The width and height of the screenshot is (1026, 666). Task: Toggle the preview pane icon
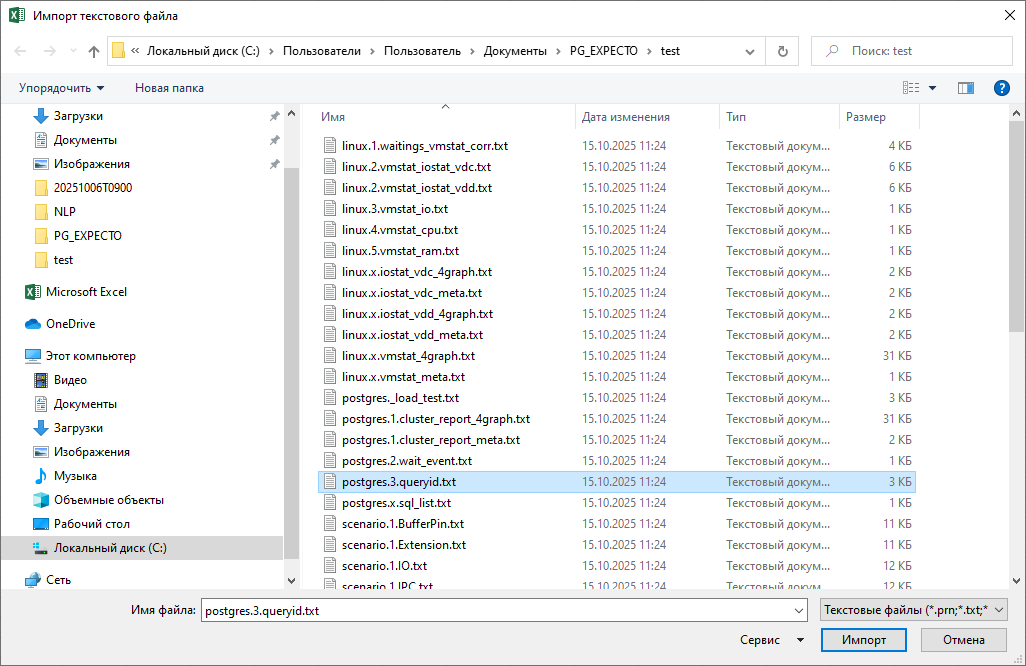coord(966,88)
